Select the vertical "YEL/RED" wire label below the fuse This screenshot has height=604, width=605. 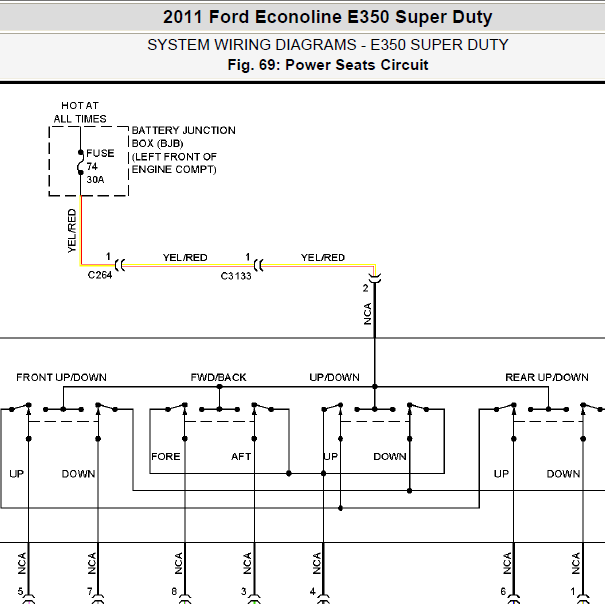tap(72, 231)
